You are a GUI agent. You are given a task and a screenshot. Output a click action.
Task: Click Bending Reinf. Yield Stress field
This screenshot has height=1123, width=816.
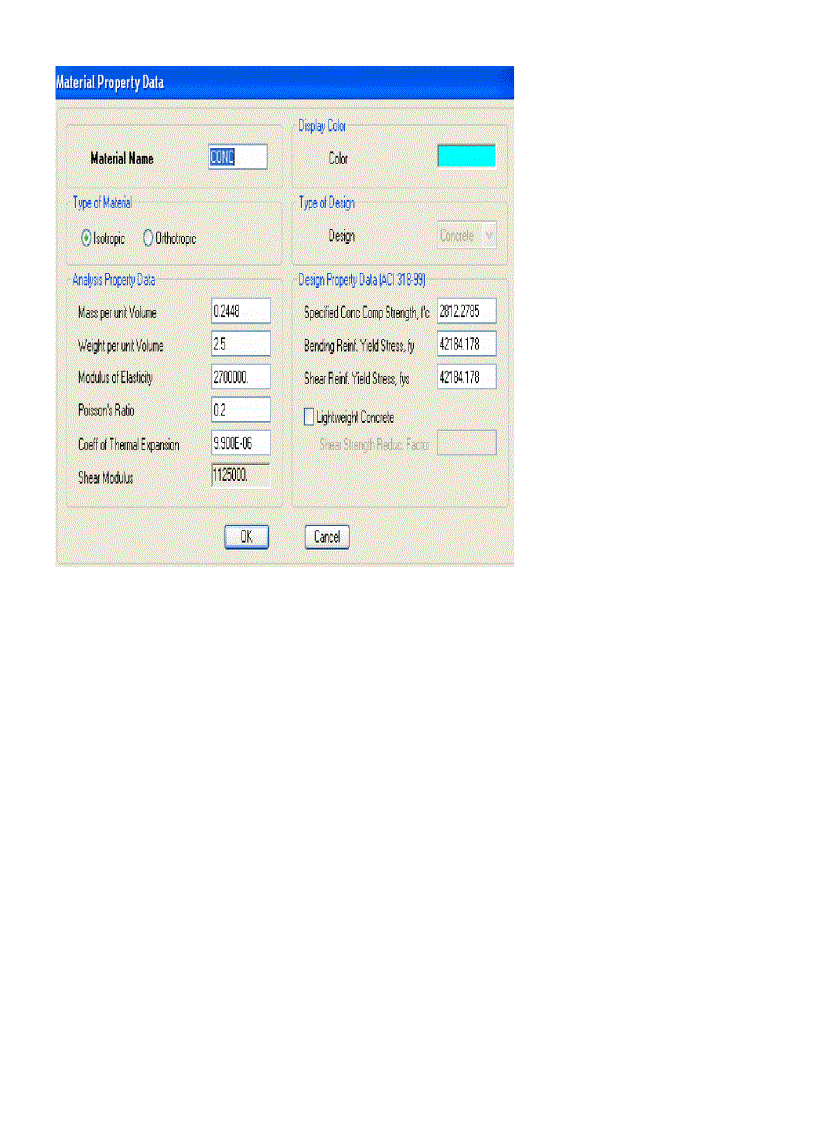[x=467, y=345]
